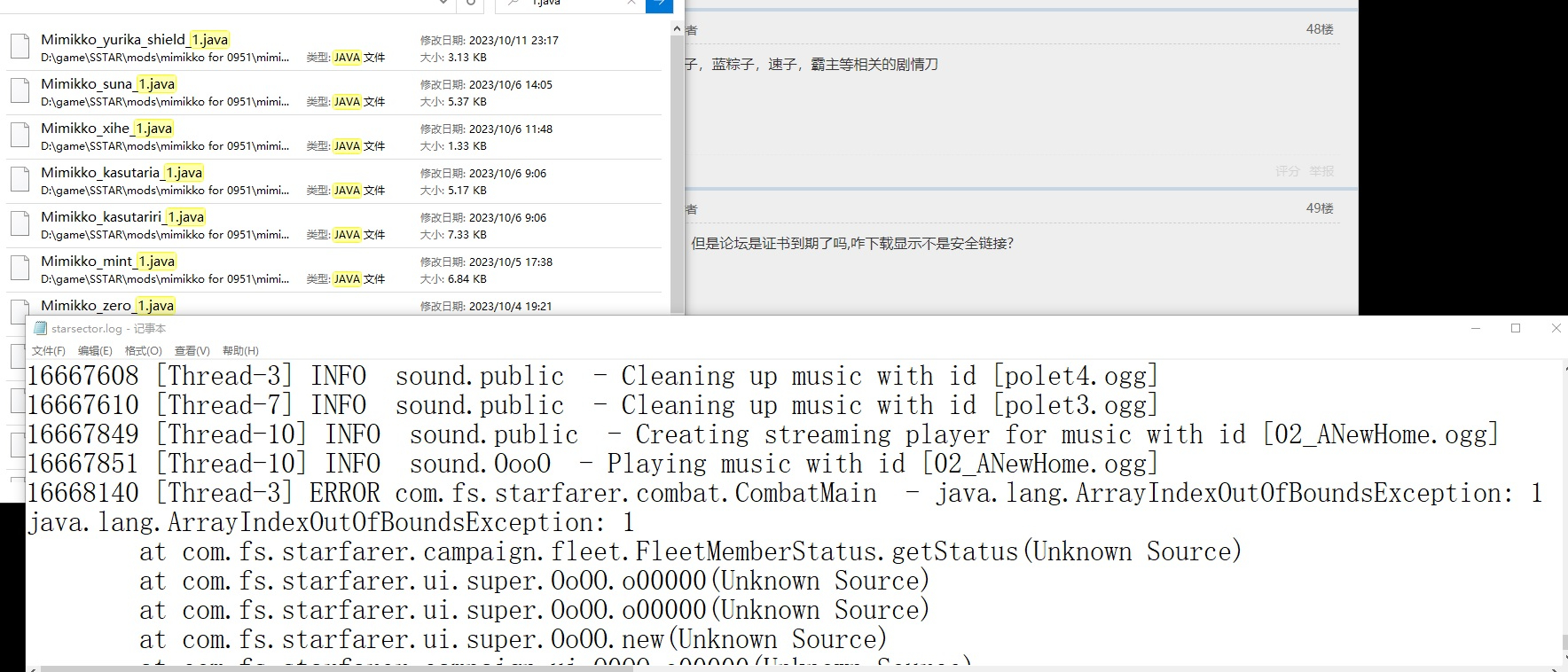Image resolution: width=1568 pixels, height=672 pixels.
Task: Click the Notepad icon in starsector.log title bar
Action: click(x=40, y=328)
